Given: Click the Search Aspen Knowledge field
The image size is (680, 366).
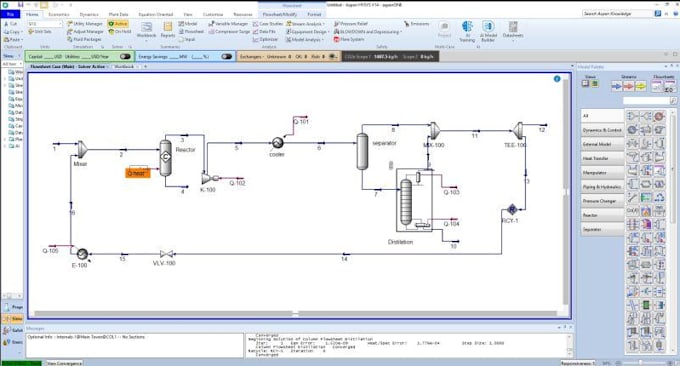Looking at the screenshot, I should tap(618, 14).
